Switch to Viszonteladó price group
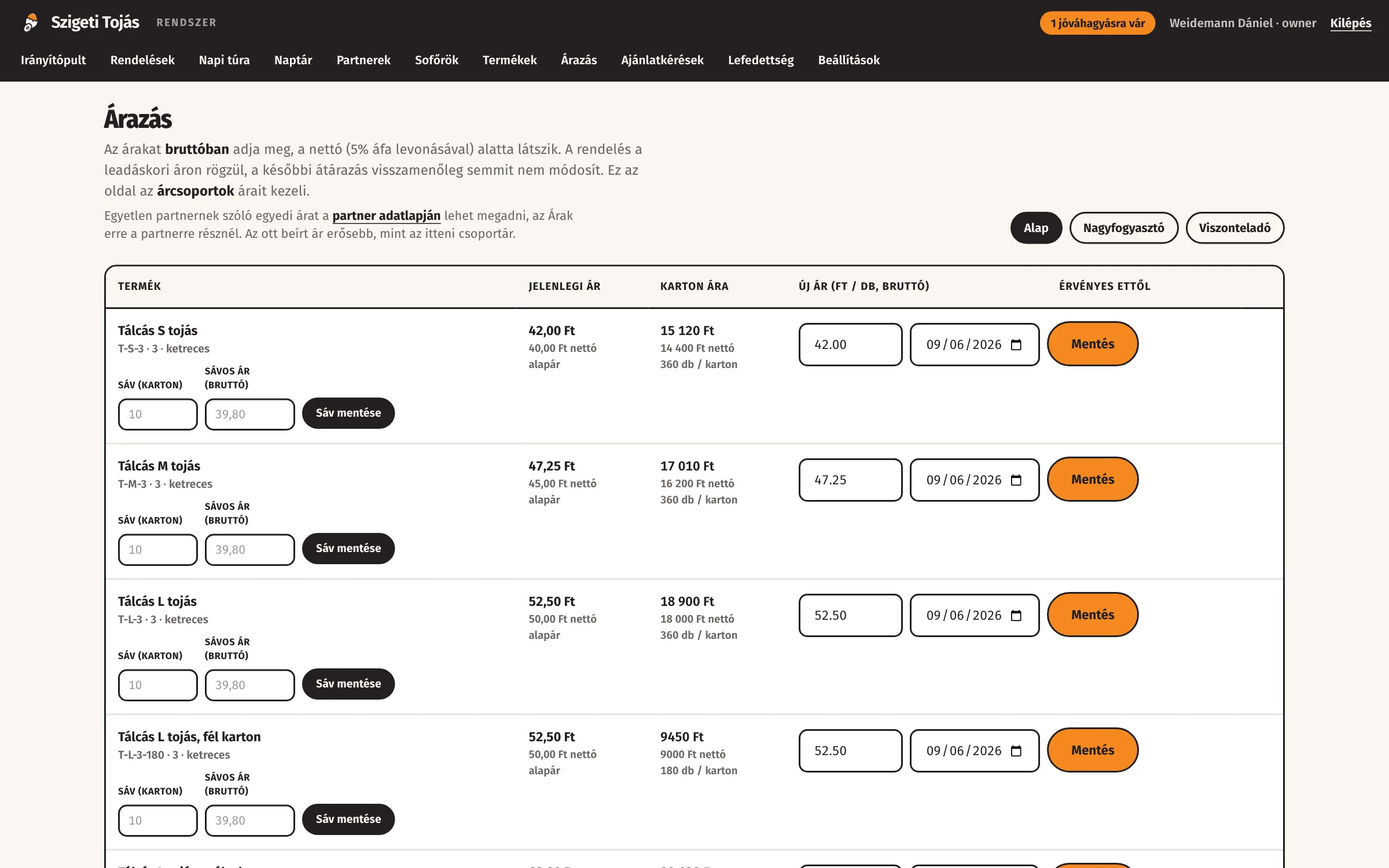Viewport: 1389px width, 868px height. 1234,228
